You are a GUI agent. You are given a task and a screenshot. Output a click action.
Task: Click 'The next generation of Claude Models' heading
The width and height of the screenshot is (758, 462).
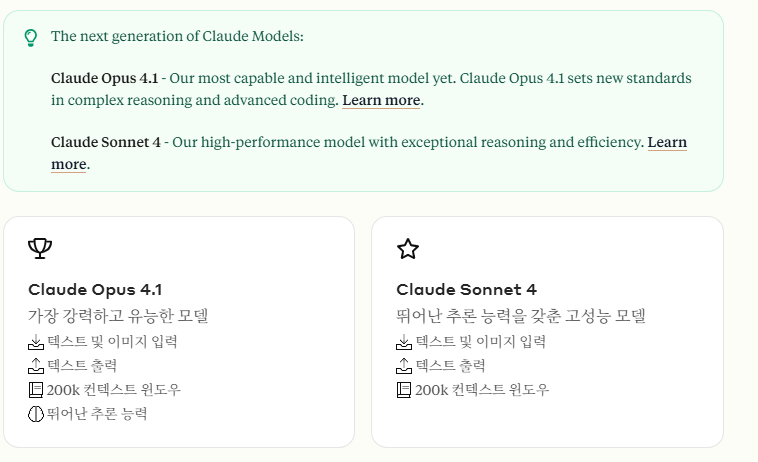point(177,37)
